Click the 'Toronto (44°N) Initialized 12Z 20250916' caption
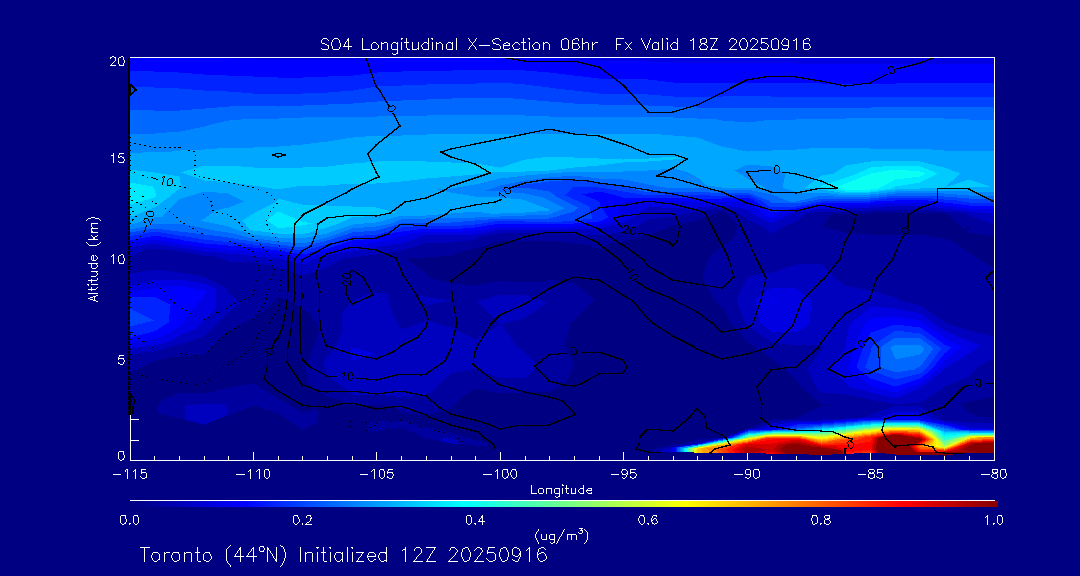 coord(344,555)
